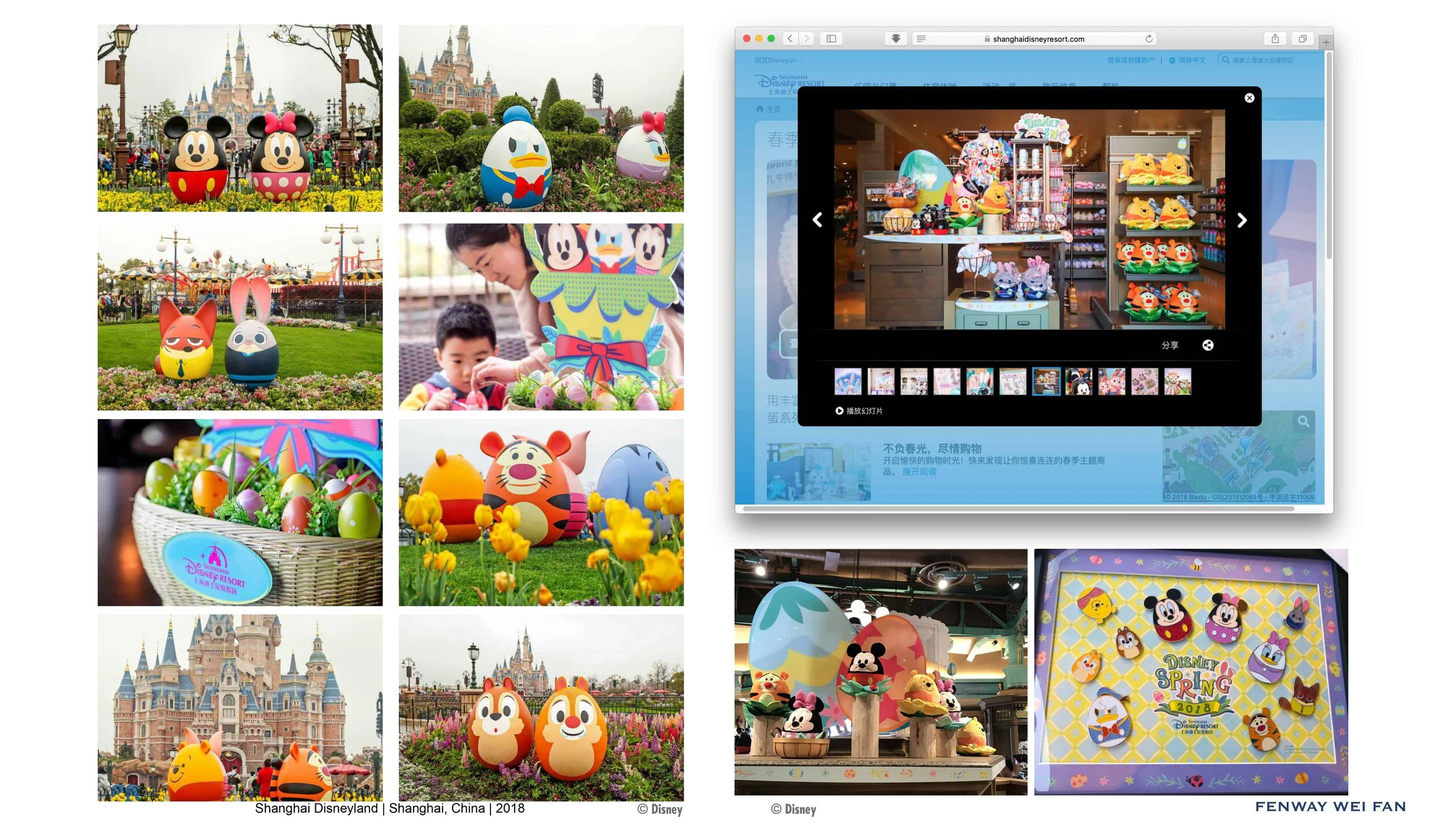Reload the shanghaidisneyresort.com page
The width and height of the screenshot is (1446, 840).
click(1149, 39)
